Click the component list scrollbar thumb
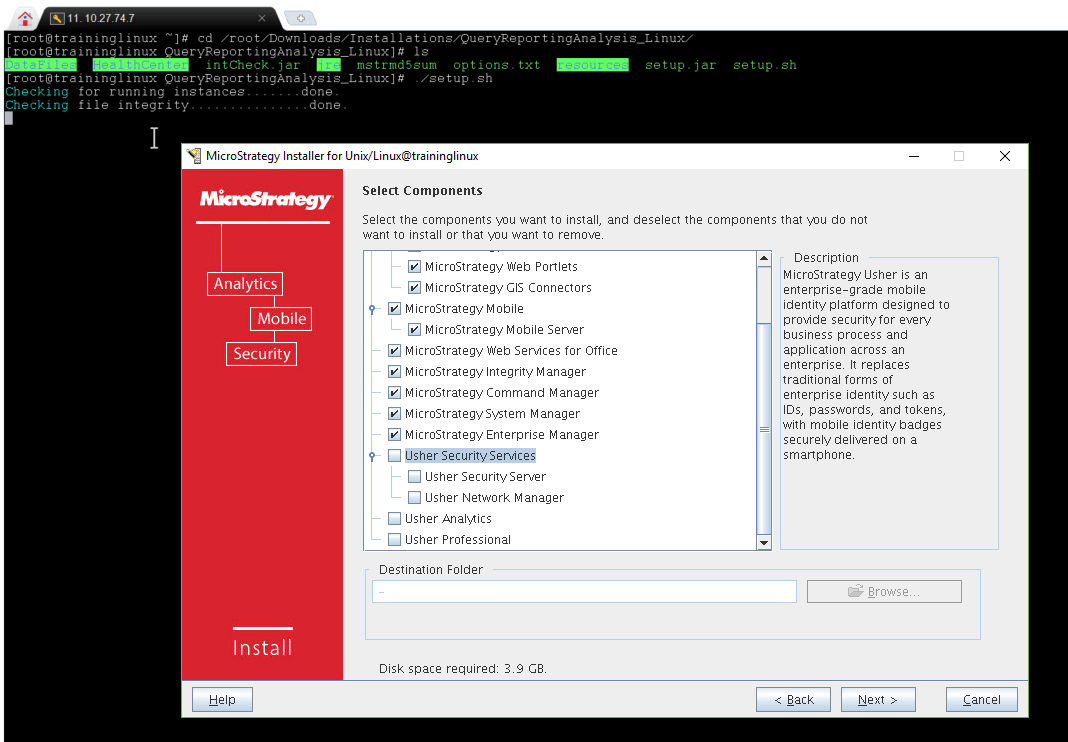The height and width of the screenshot is (742, 1068). (764, 428)
